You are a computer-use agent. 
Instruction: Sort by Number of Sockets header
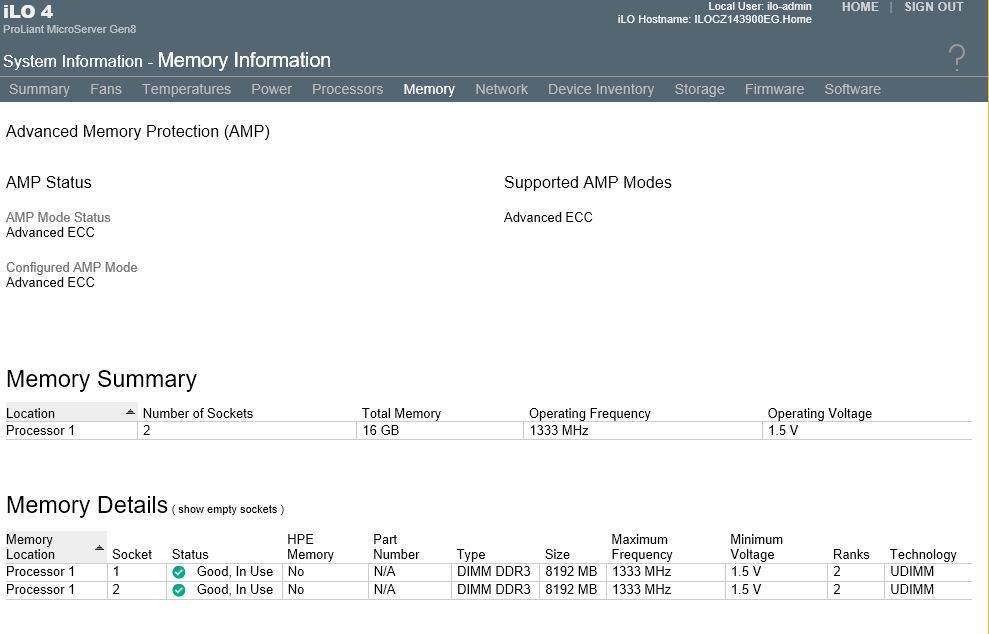[197, 413]
